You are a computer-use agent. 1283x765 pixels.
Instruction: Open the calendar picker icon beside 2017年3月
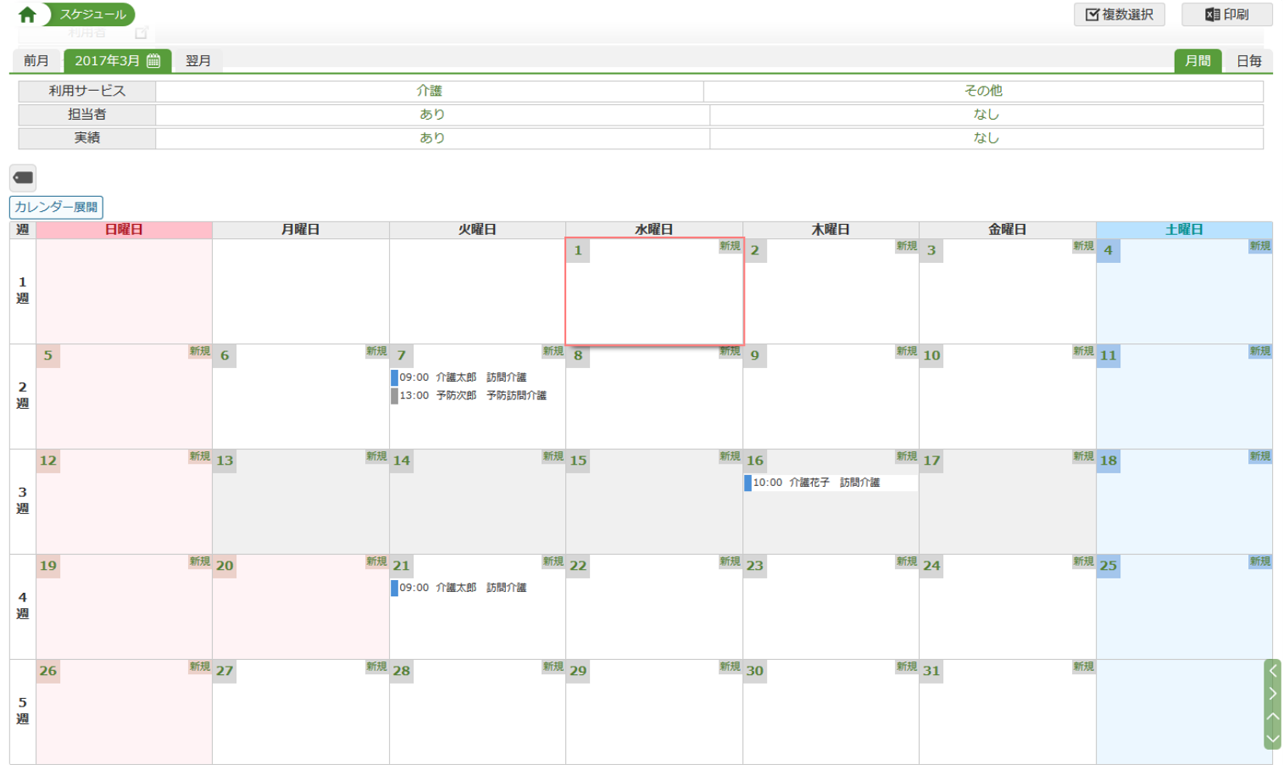coord(153,61)
